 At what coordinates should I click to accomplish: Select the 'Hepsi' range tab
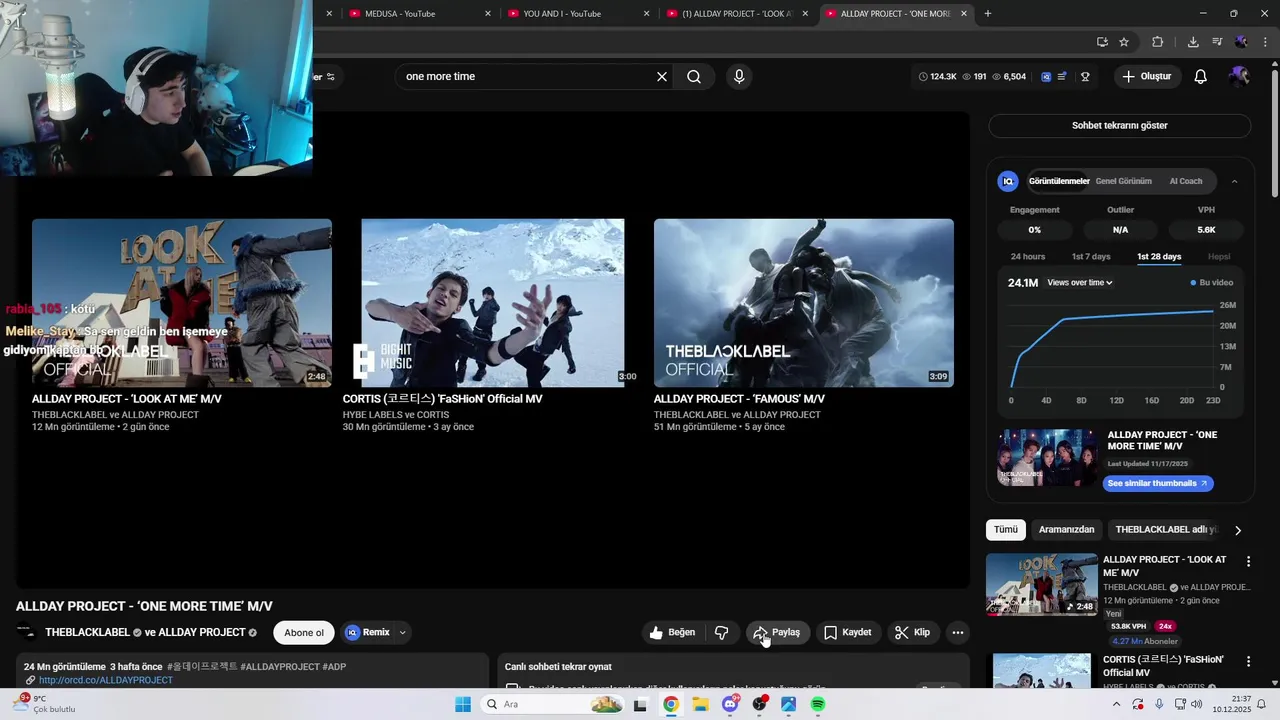click(1219, 257)
